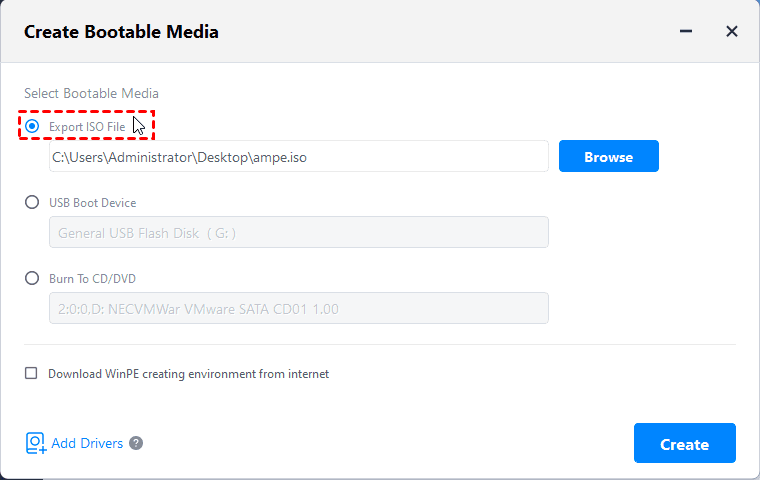Select the Export ISO File radio button

click(x=32, y=126)
